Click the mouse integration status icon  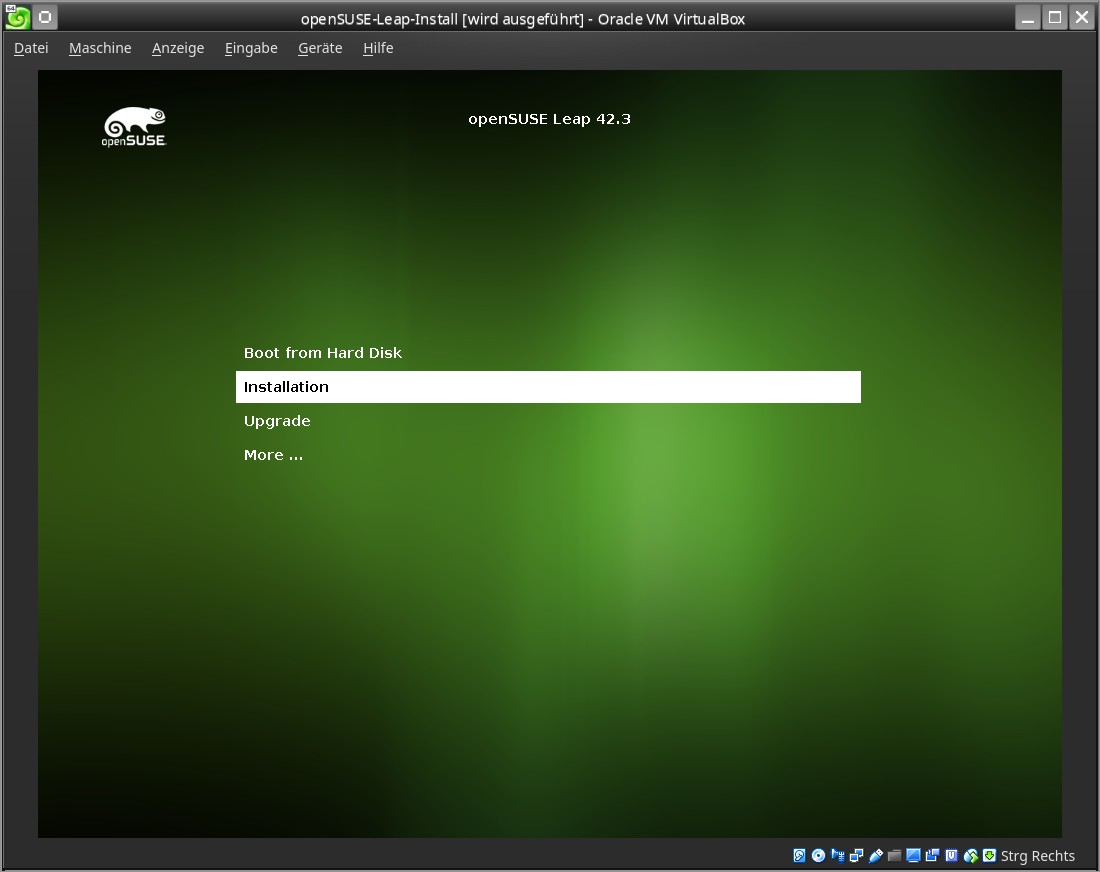click(x=971, y=855)
